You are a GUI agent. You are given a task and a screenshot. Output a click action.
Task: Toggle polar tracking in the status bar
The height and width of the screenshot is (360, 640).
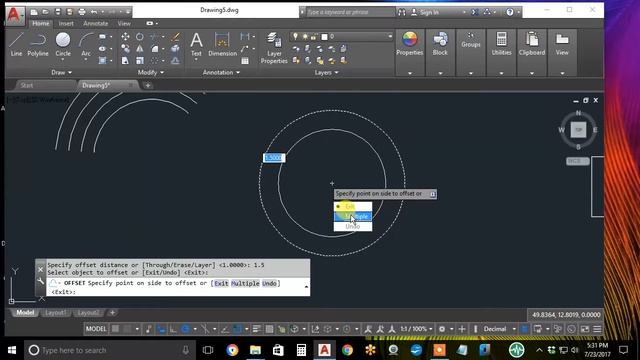pos(185,329)
